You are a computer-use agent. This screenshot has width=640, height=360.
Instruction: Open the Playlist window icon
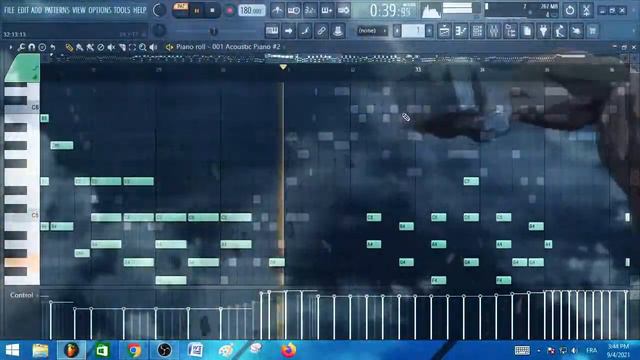444,31
